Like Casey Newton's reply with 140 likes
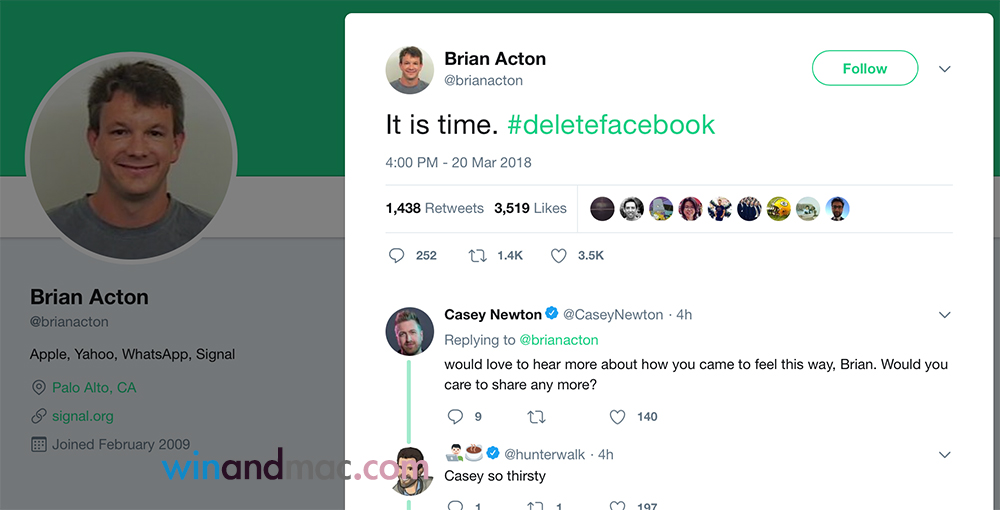Viewport: 1000px width, 510px height. 618,416
